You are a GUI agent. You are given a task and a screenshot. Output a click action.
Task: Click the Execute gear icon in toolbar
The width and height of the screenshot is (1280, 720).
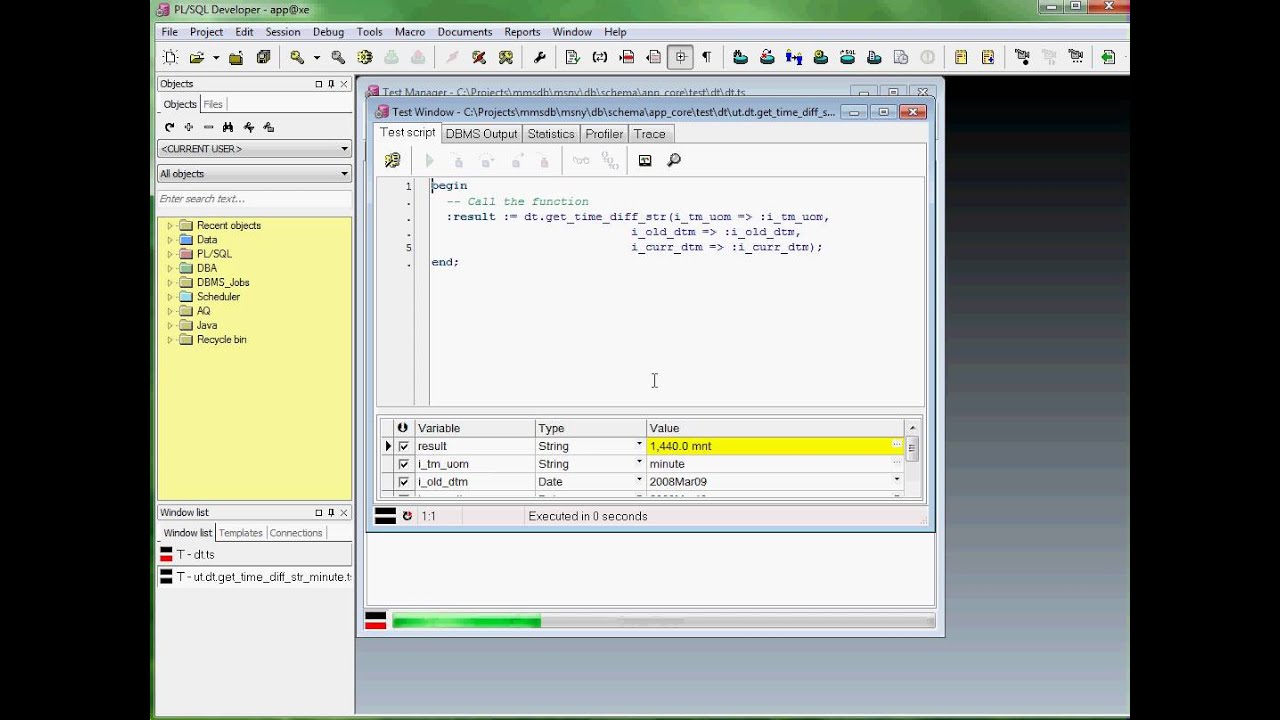(365, 58)
